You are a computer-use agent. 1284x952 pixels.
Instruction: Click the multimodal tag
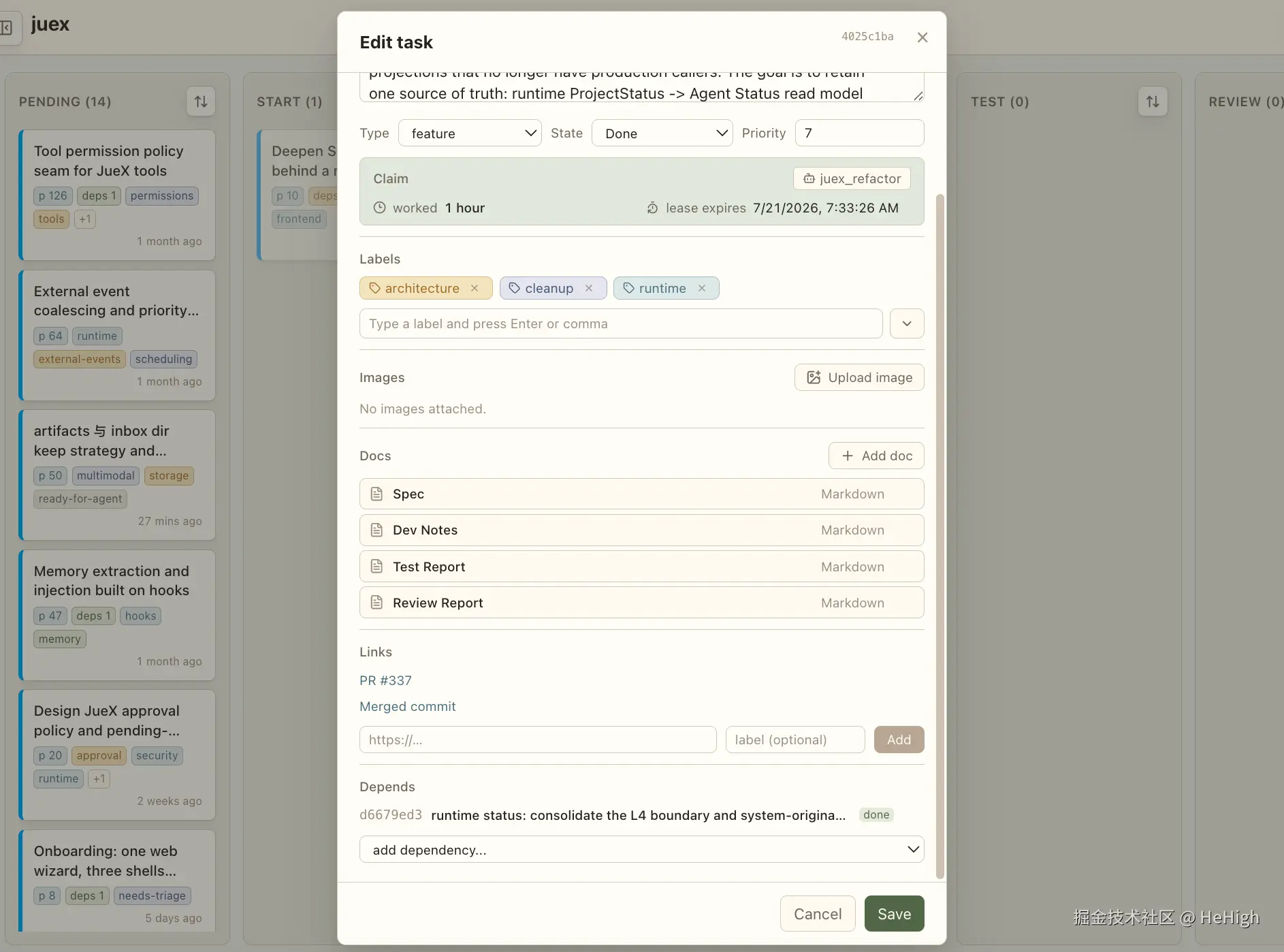106,475
